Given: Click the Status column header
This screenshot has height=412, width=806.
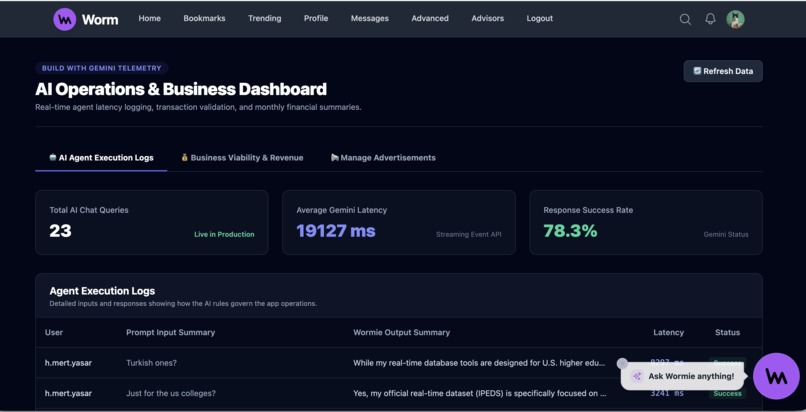Looking at the screenshot, I should coord(727,332).
